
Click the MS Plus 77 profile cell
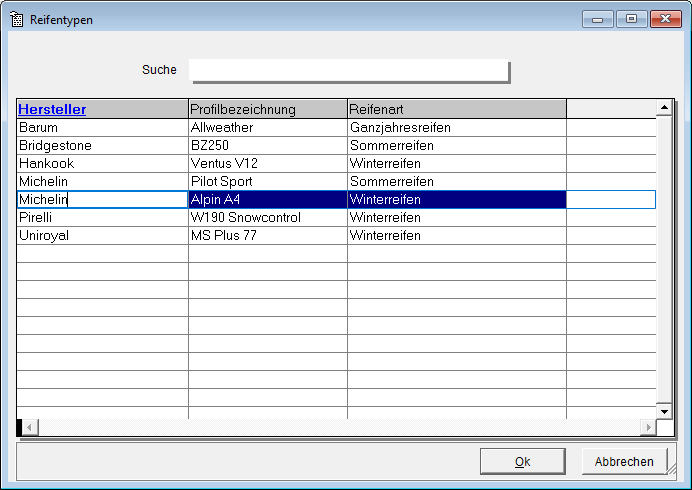[x=268, y=236]
